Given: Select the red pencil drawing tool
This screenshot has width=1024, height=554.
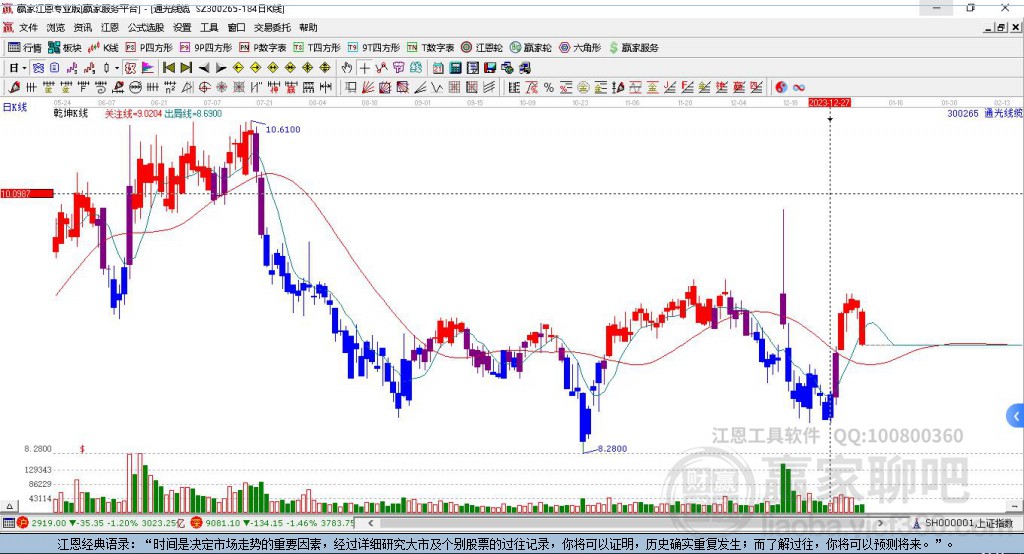Looking at the screenshot, I should (x=14, y=87).
